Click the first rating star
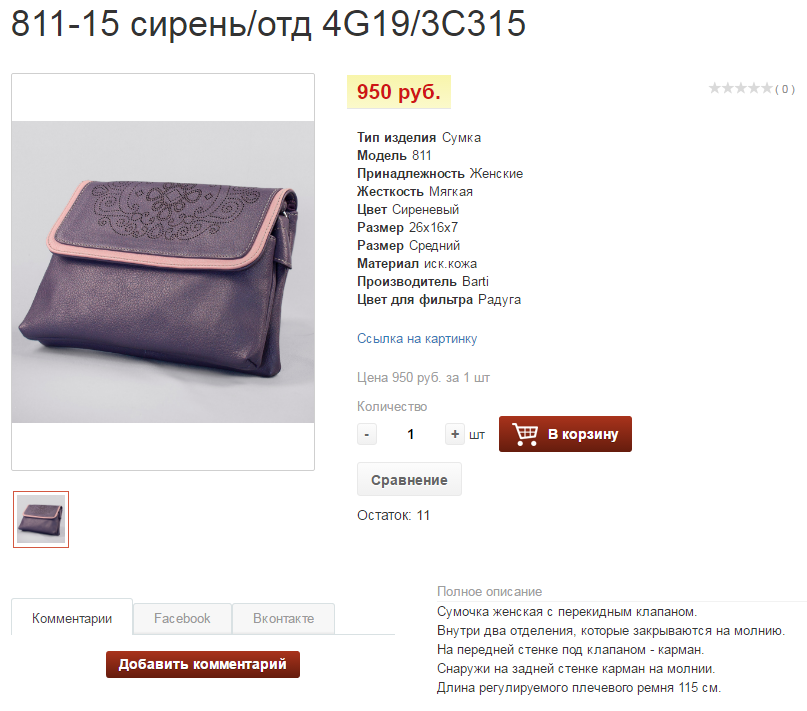 714,89
